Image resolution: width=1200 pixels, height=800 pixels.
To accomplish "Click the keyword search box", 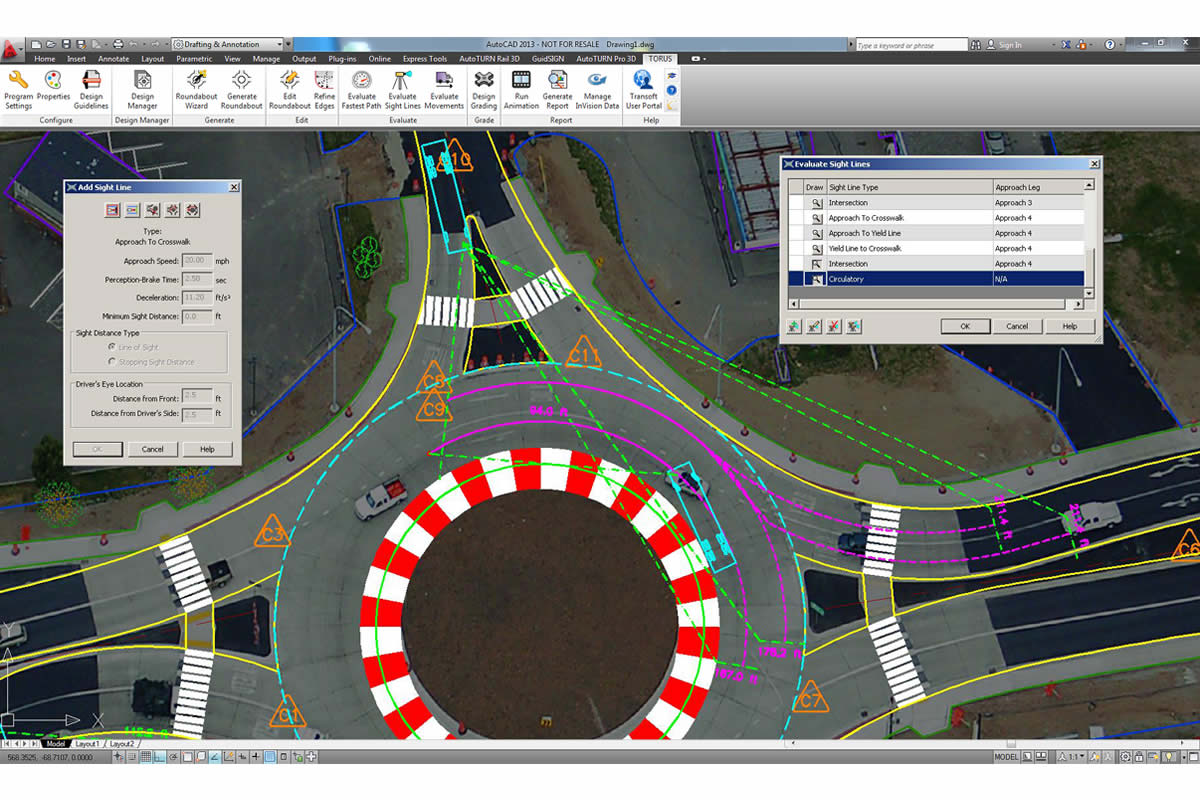I will [x=911, y=45].
